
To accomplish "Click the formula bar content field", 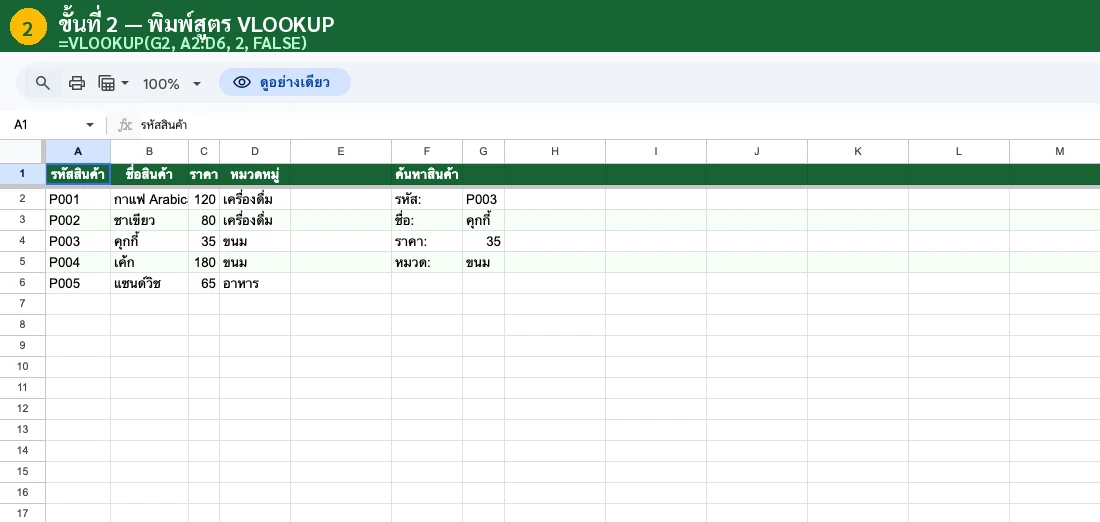I will pos(600,125).
